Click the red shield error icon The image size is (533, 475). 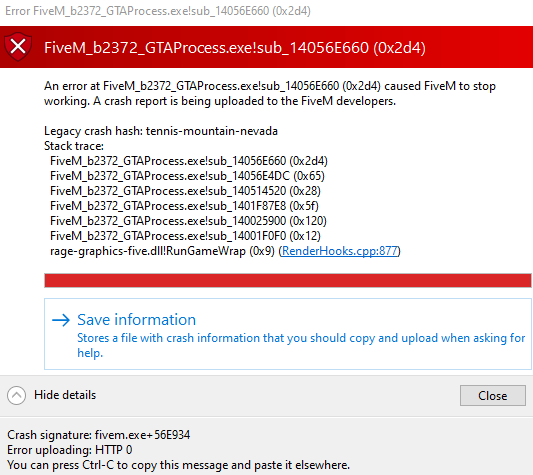click(x=18, y=47)
